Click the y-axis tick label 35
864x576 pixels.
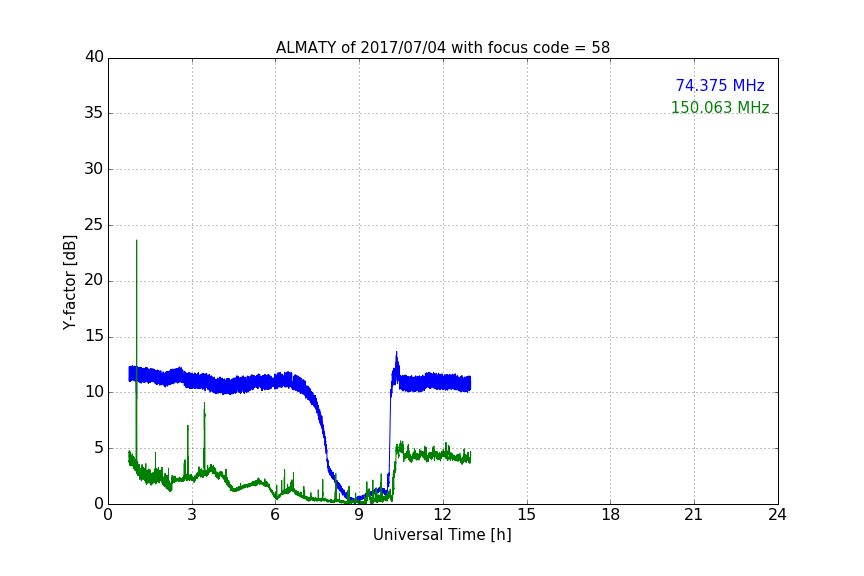[x=94, y=113]
